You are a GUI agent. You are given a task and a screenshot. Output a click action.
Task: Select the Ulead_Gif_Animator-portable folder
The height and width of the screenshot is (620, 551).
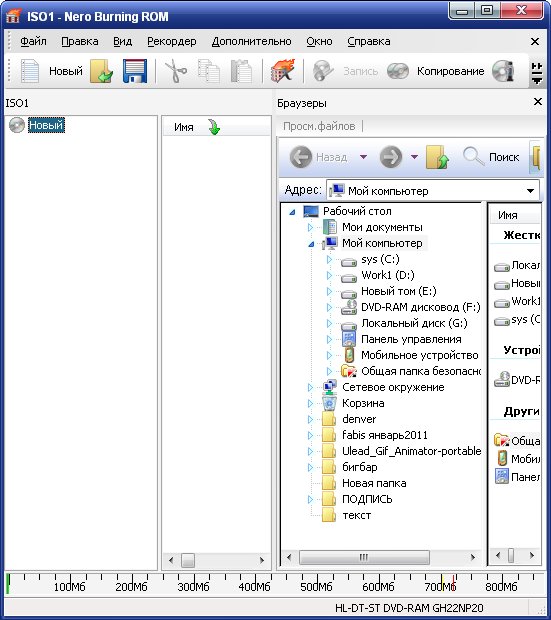point(411,451)
